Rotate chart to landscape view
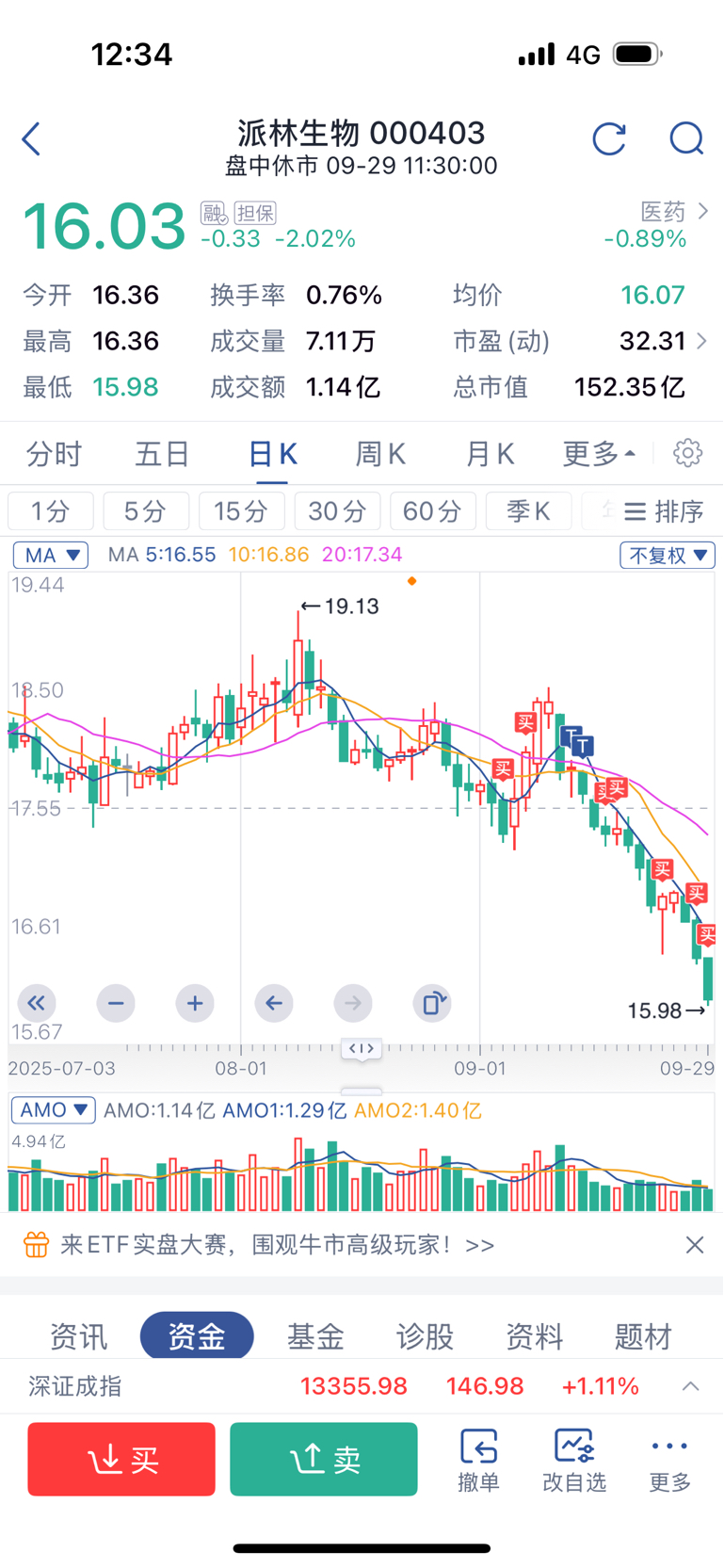Viewport: 724px width, 1568px height. click(x=432, y=1003)
